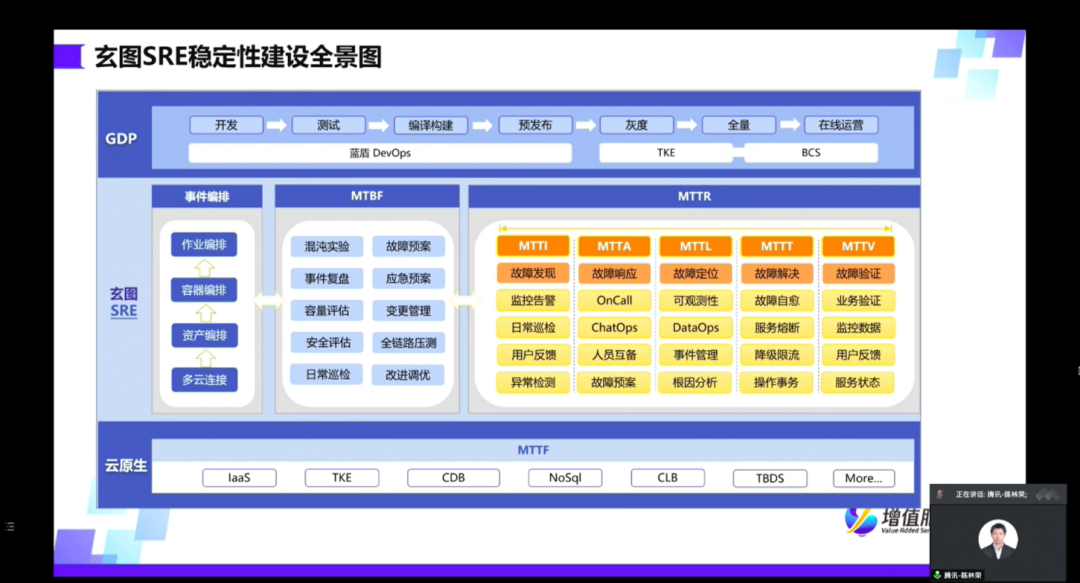Click the More... box
This screenshot has width=1080, height=583.
pos(864,478)
